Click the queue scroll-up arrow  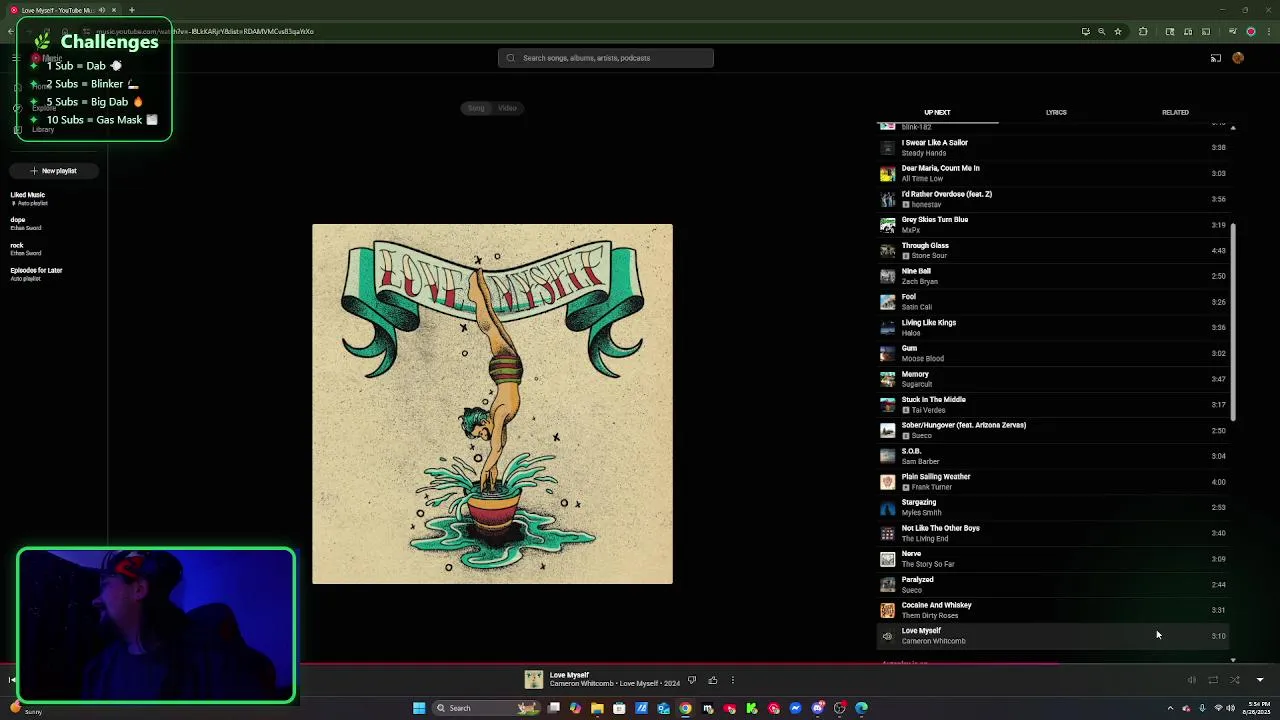(1233, 128)
